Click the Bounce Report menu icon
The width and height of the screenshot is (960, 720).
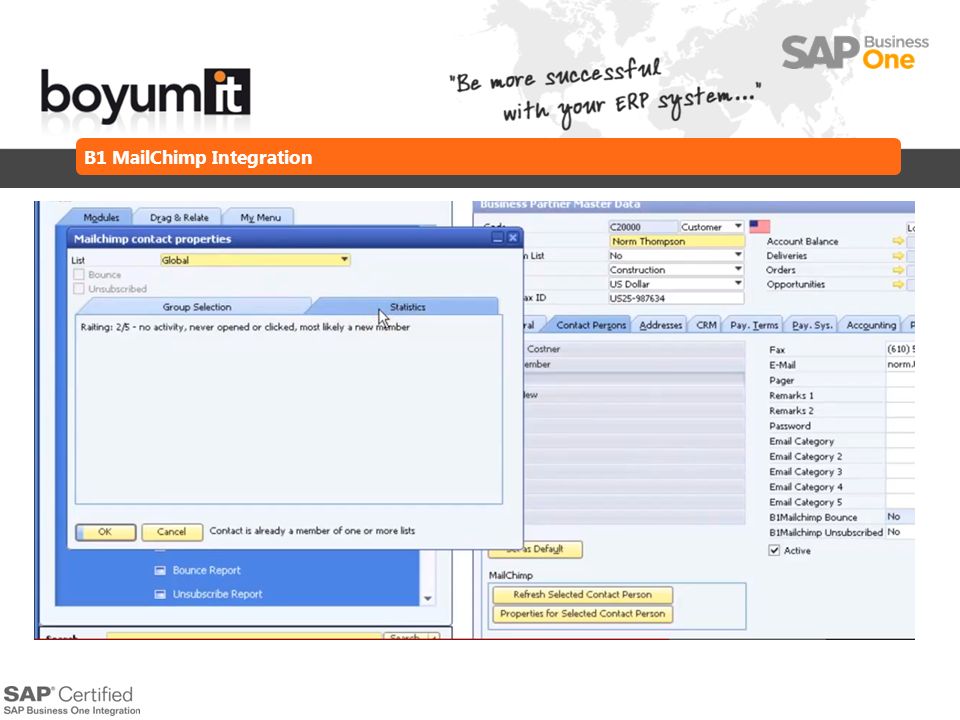pyautogui.click(x=160, y=571)
